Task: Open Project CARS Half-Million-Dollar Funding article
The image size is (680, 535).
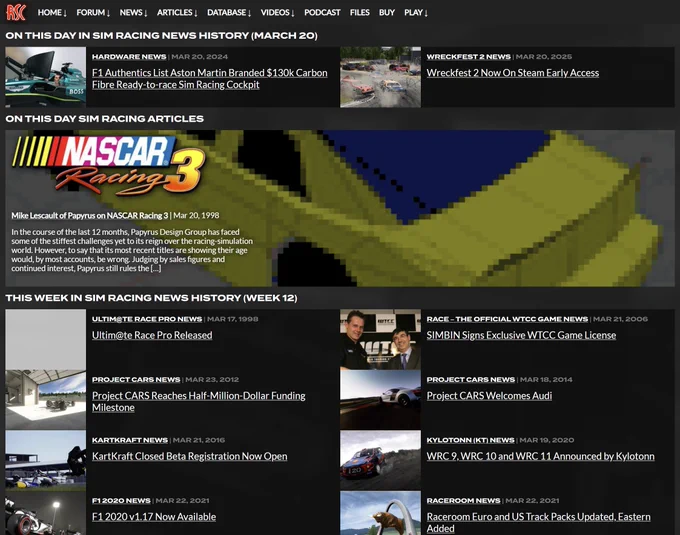Action: pyautogui.click(x=199, y=401)
